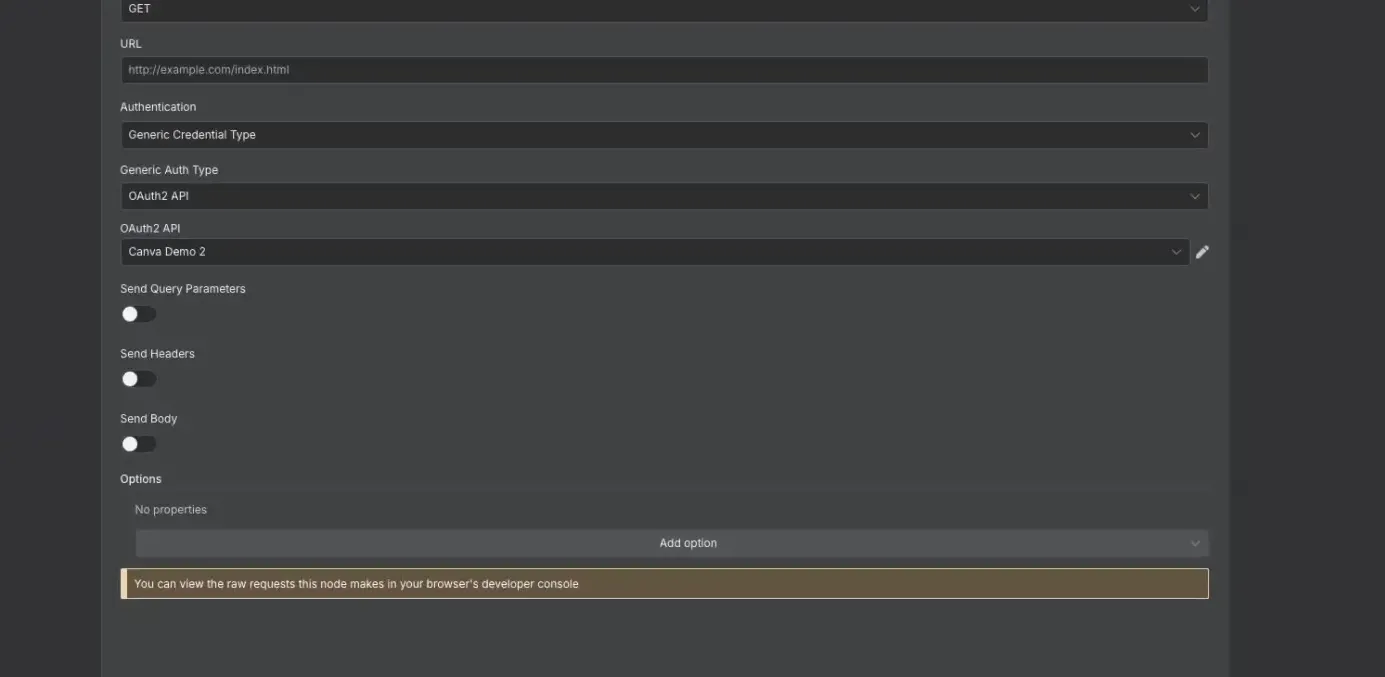Click the 'Options' section label
The image size is (1385, 677).
pyautogui.click(x=141, y=479)
